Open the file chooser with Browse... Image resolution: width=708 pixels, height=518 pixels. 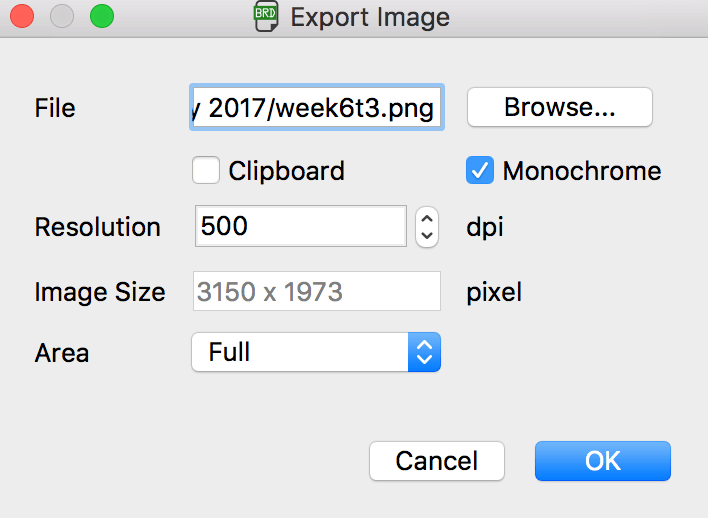[x=559, y=108]
